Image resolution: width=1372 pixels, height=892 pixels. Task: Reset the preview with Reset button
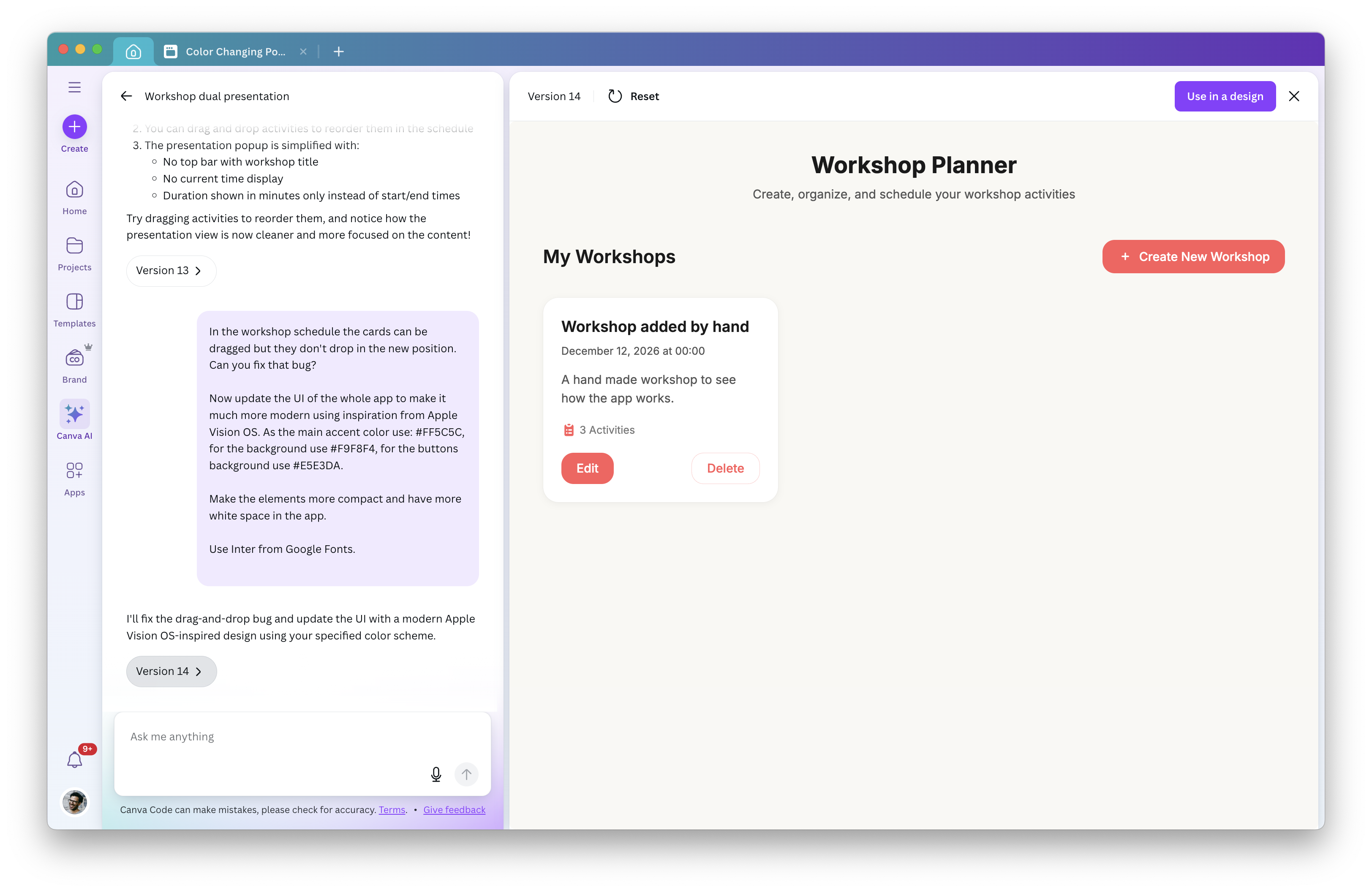coord(634,96)
